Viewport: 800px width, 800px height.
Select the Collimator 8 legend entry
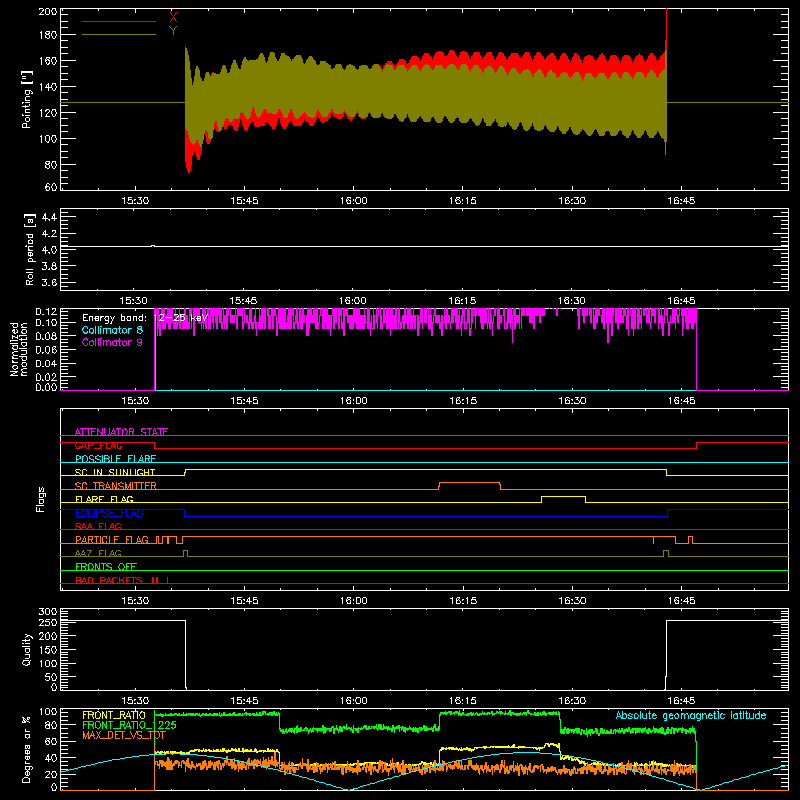112,330
